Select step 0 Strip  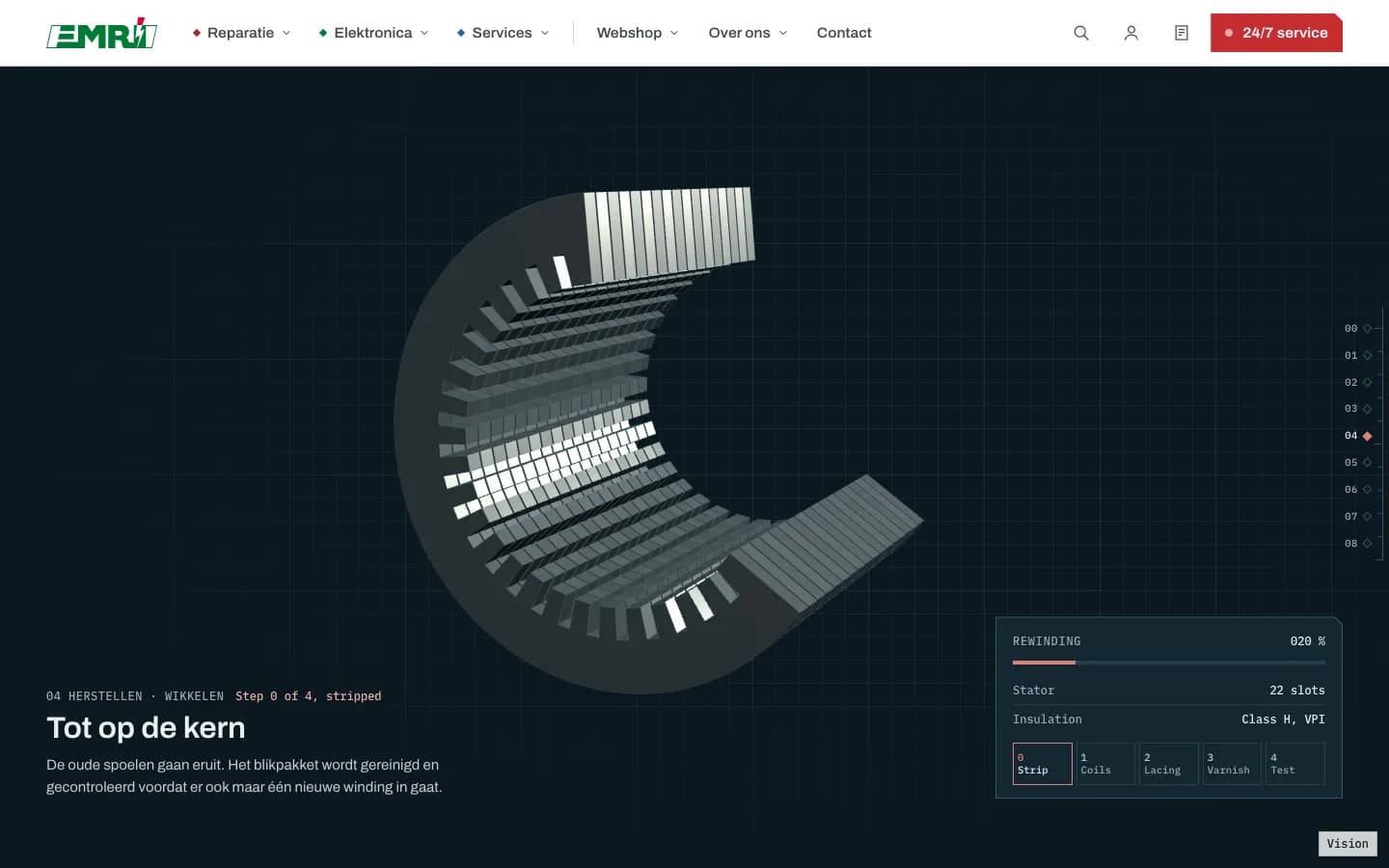pos(1043,764)
